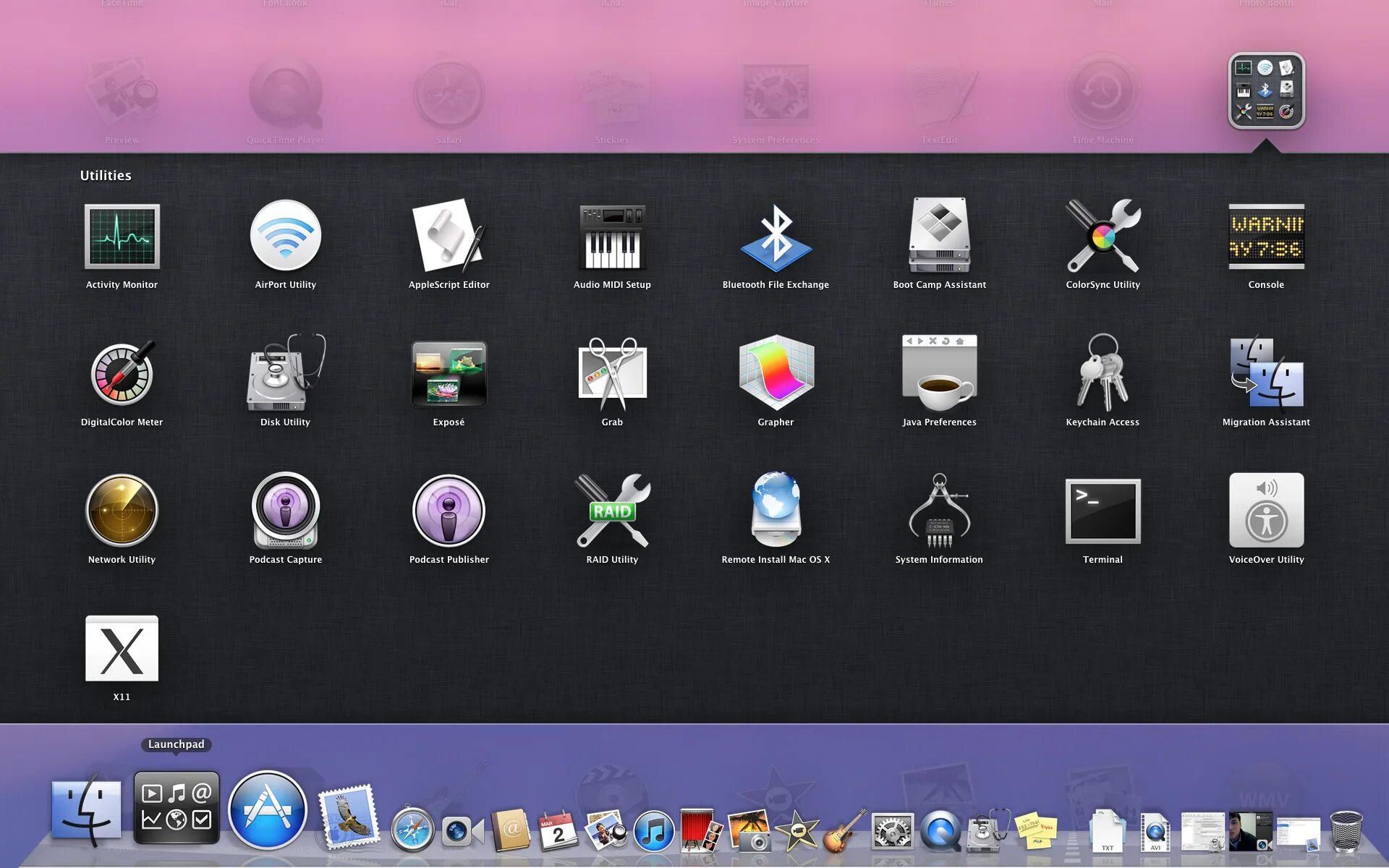
Task: Open AppleScript Editor
Action: (x=449, y=237)
